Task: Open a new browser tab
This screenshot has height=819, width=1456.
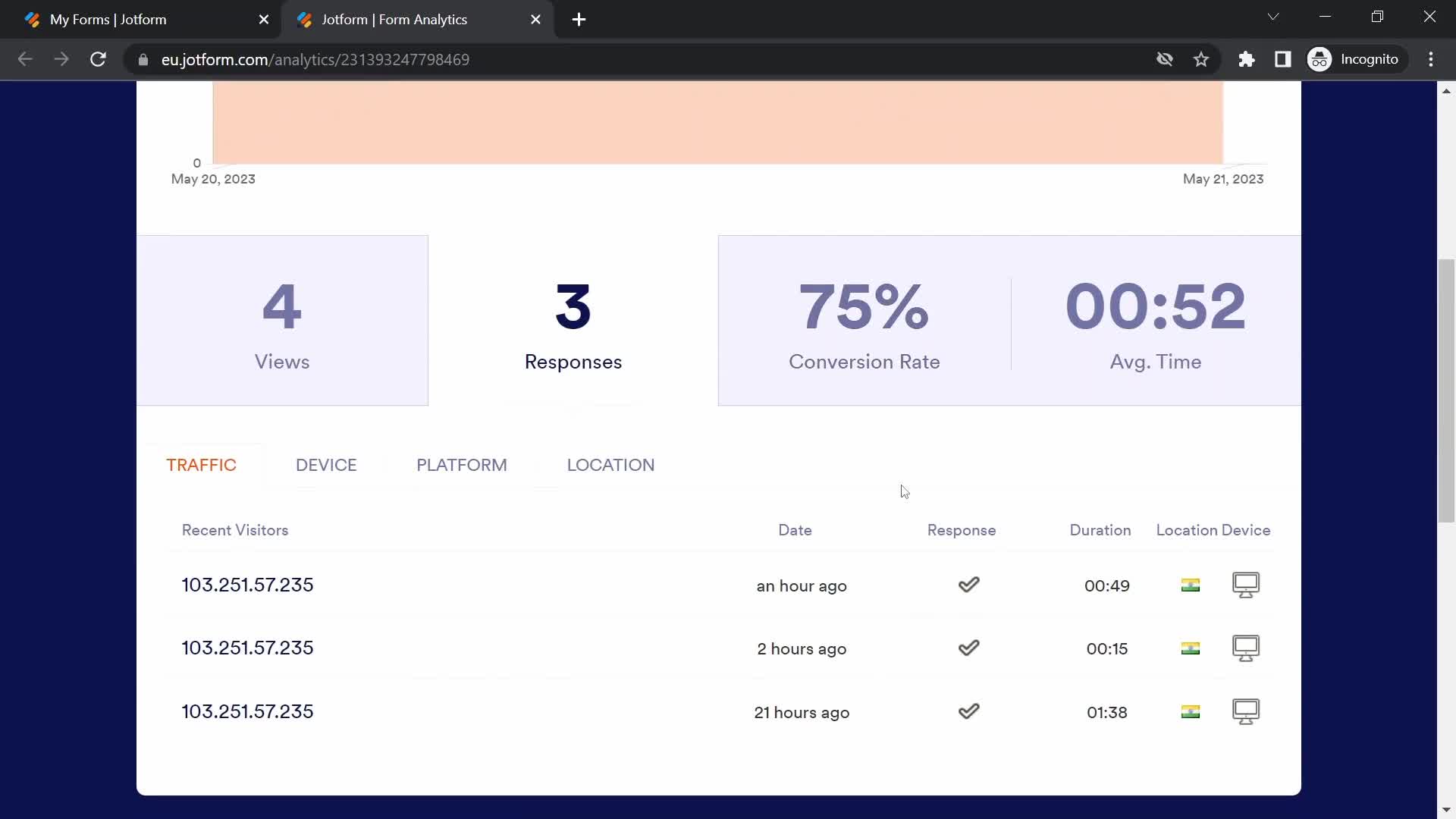Action: point(579,20)
